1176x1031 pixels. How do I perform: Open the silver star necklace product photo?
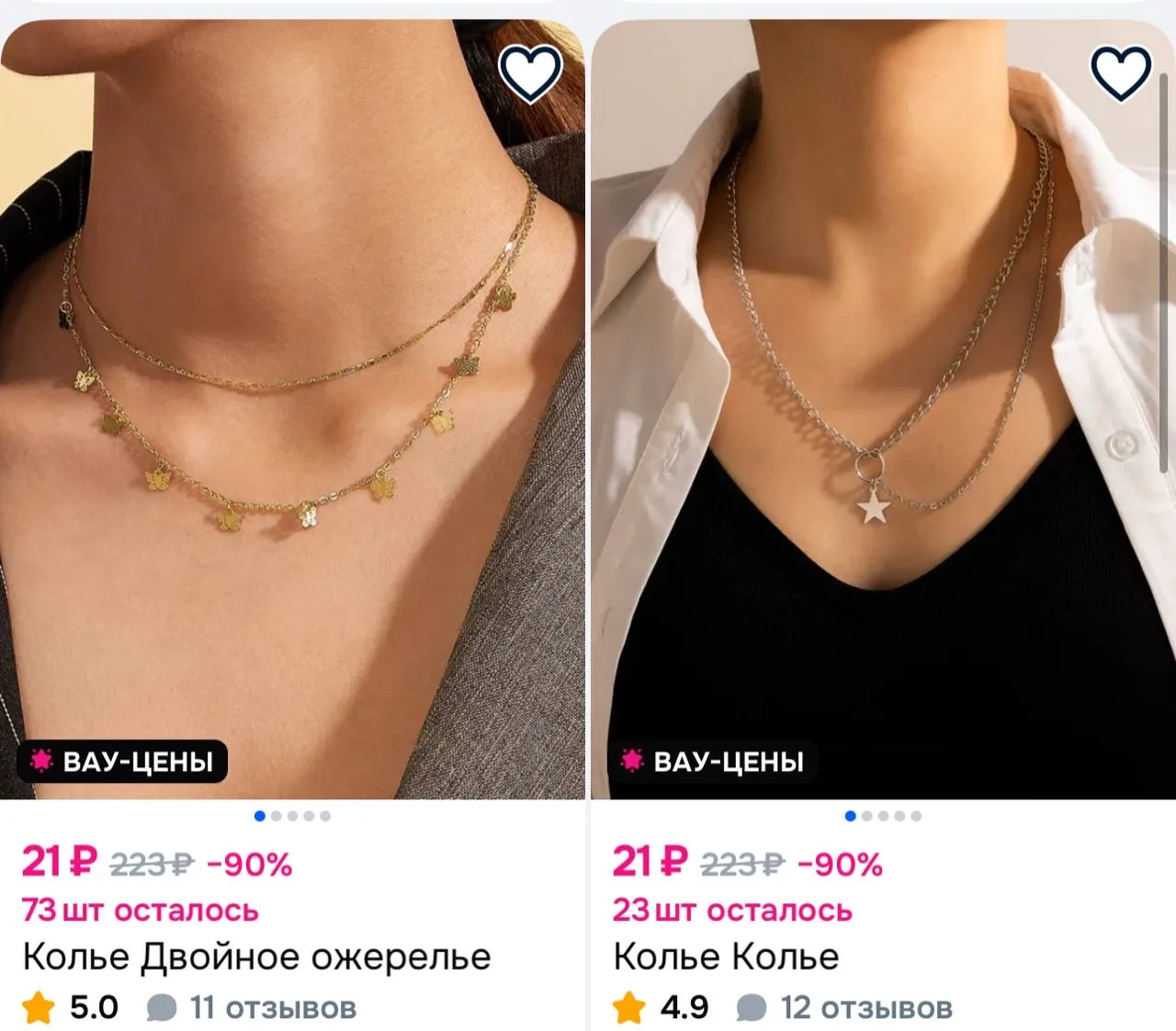pos(884,409)
